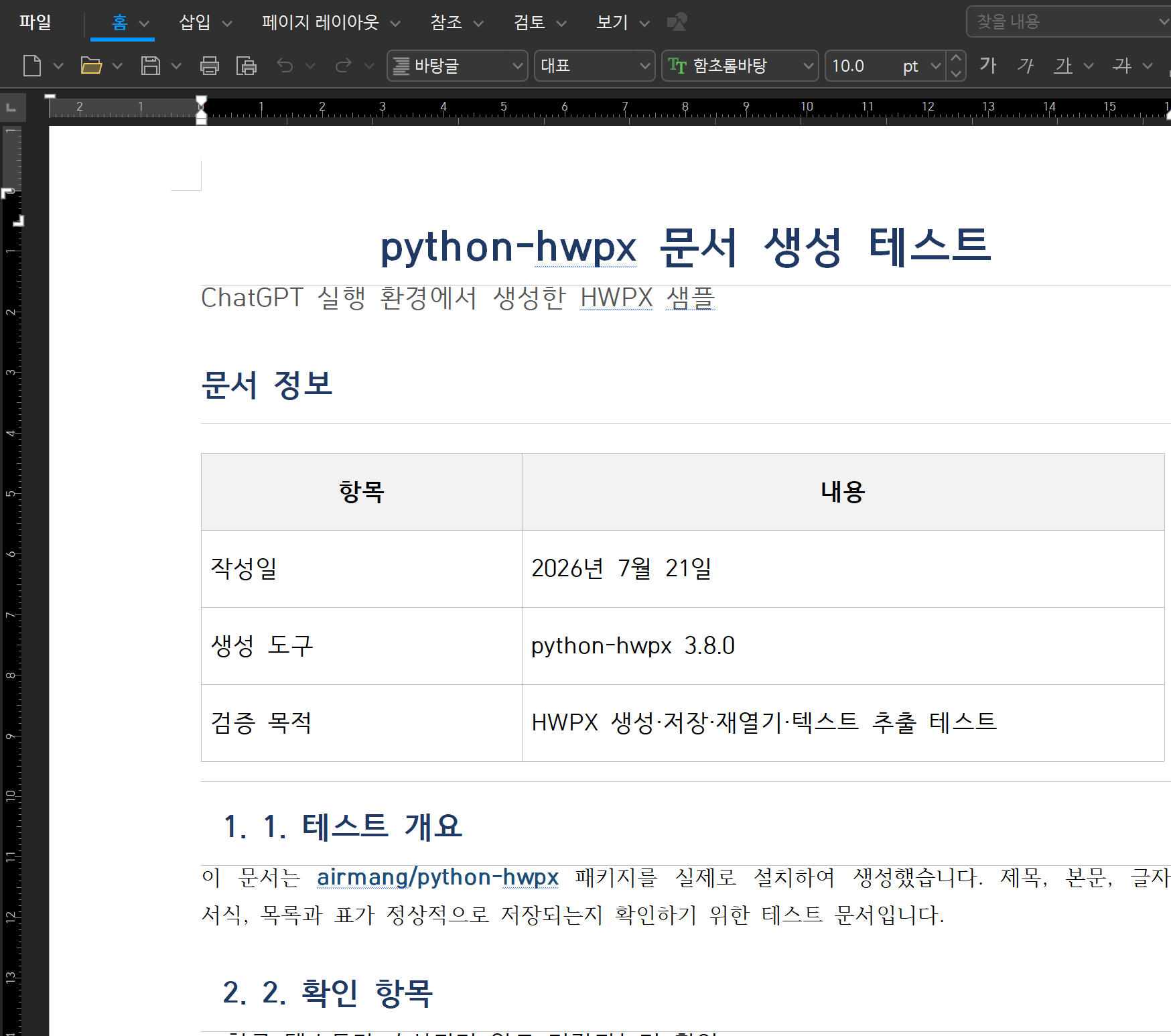The height and width of the screenshot is (1036, 1171).
Task: Click the Undo arrow icon
Action: tap(285, 66)
